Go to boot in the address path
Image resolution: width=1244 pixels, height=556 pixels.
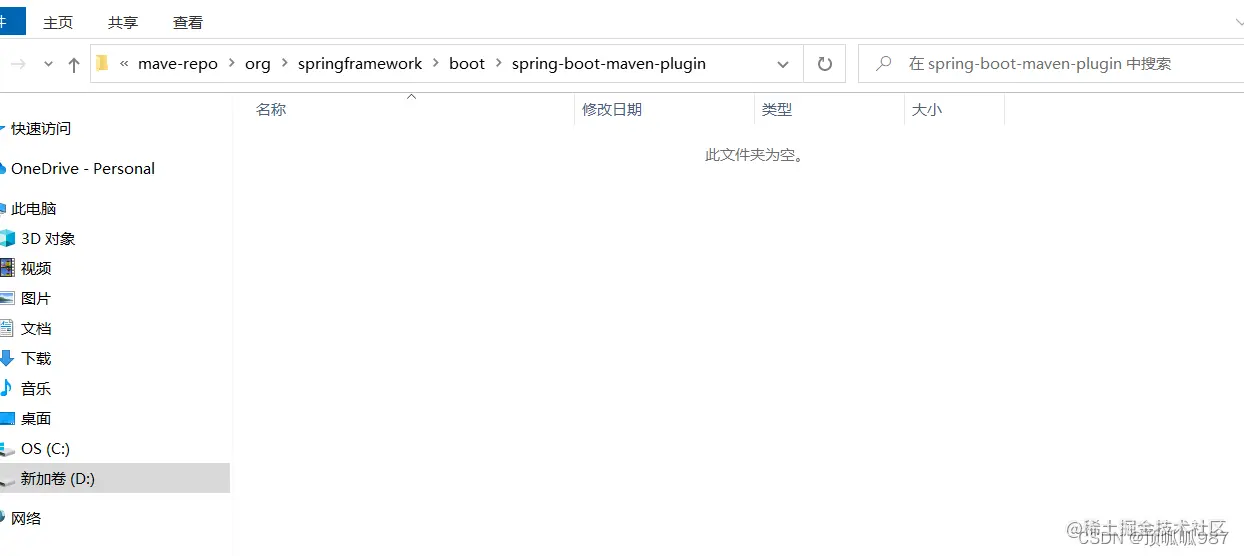pos(467,64)
